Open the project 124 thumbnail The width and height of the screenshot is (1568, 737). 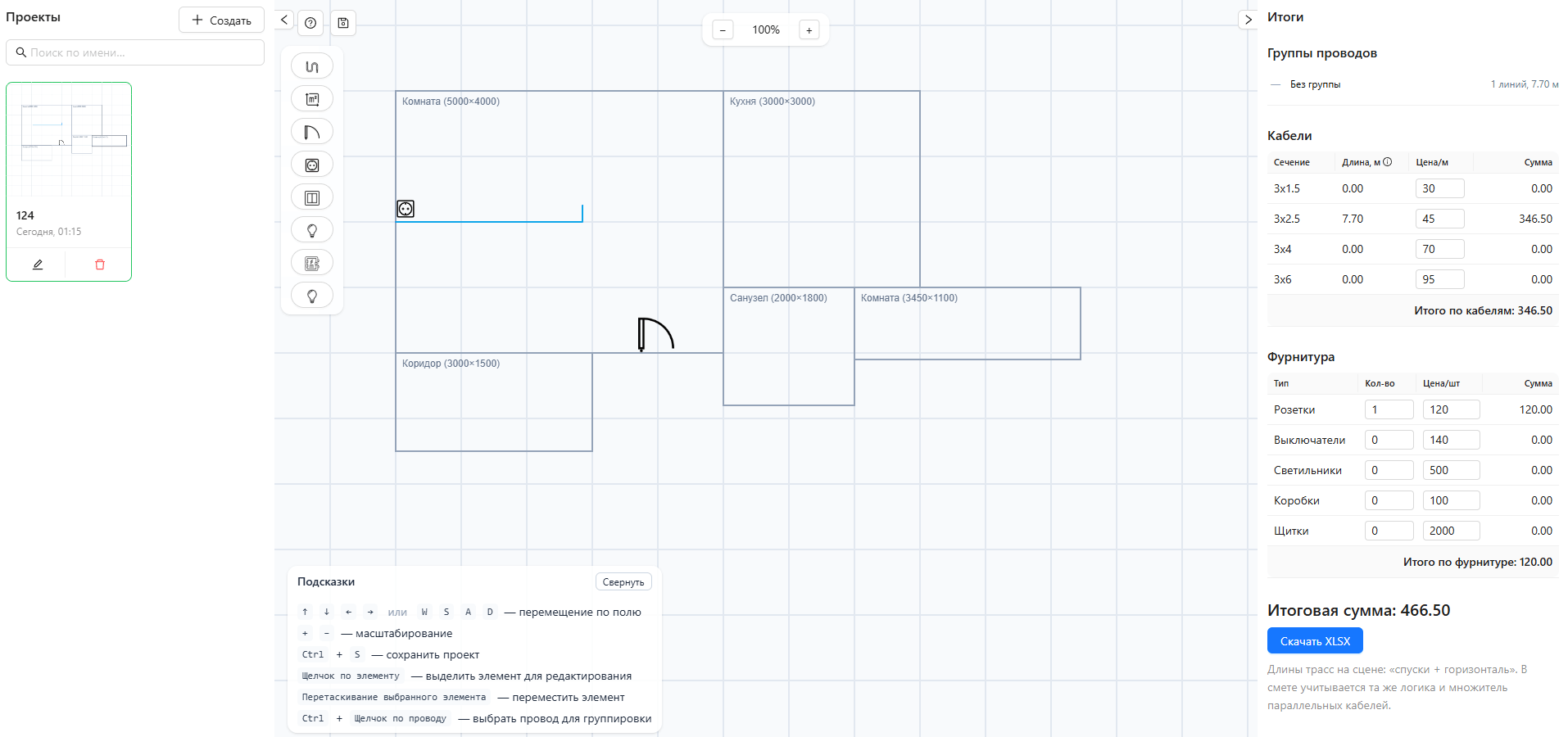pos(69,141)
